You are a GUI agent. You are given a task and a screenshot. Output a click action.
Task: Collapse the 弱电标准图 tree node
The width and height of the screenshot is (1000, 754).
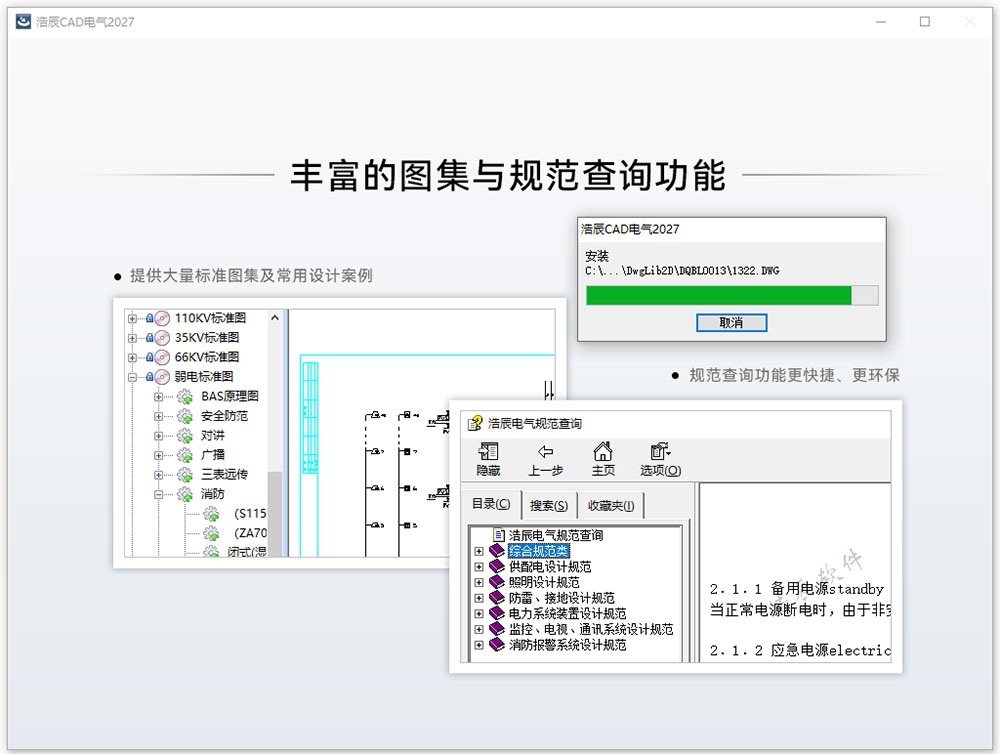pos(132,377)
